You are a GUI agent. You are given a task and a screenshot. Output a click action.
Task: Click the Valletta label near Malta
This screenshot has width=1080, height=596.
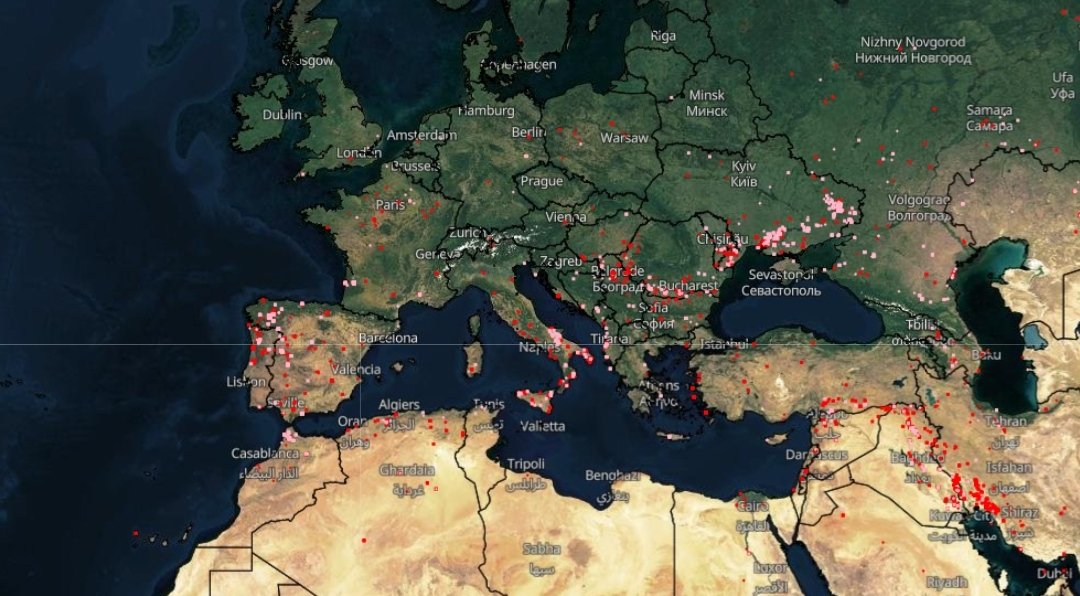543,426
